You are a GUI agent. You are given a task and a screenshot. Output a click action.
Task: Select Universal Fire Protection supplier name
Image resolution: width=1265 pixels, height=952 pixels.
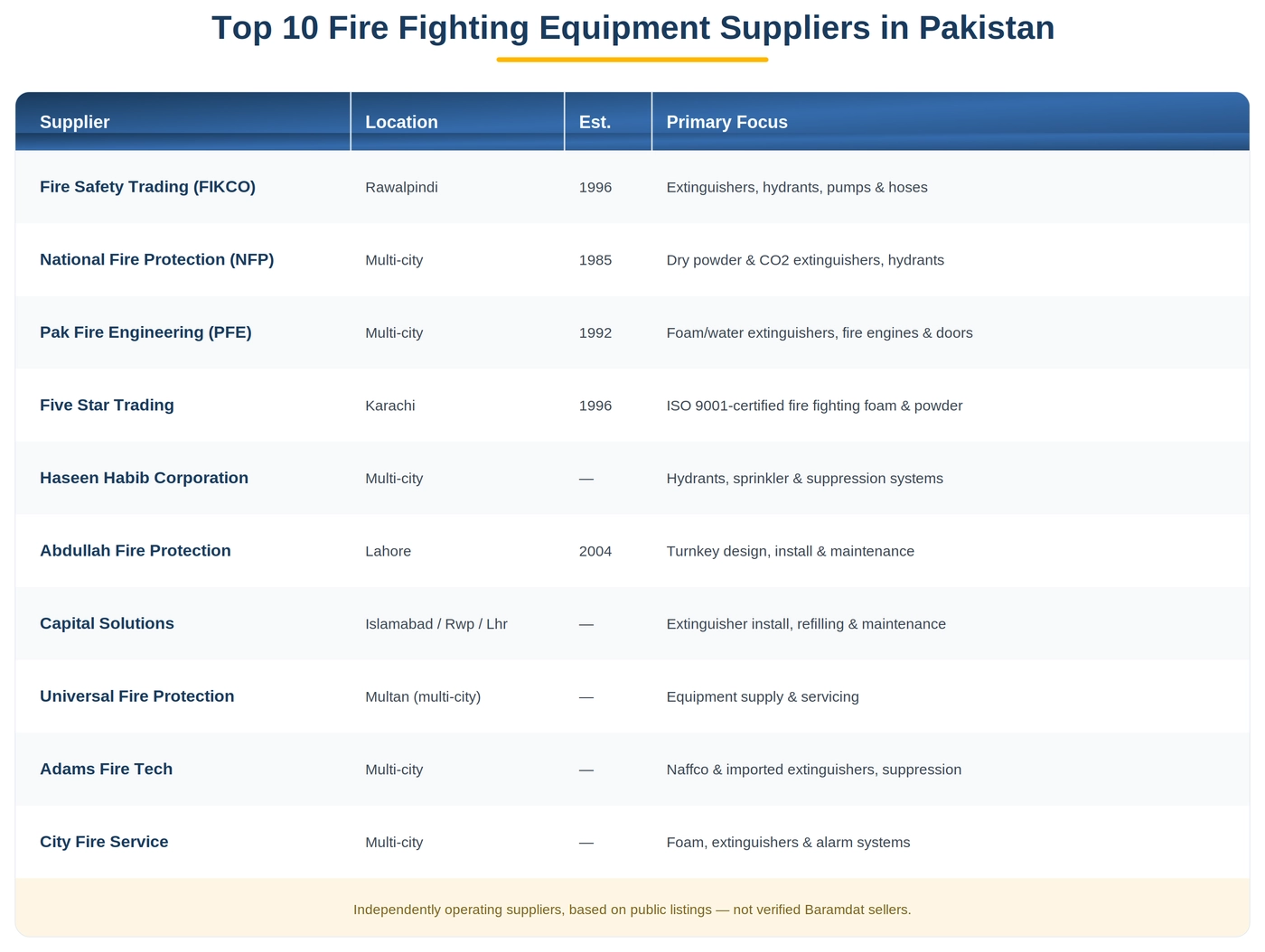(136, 696)
